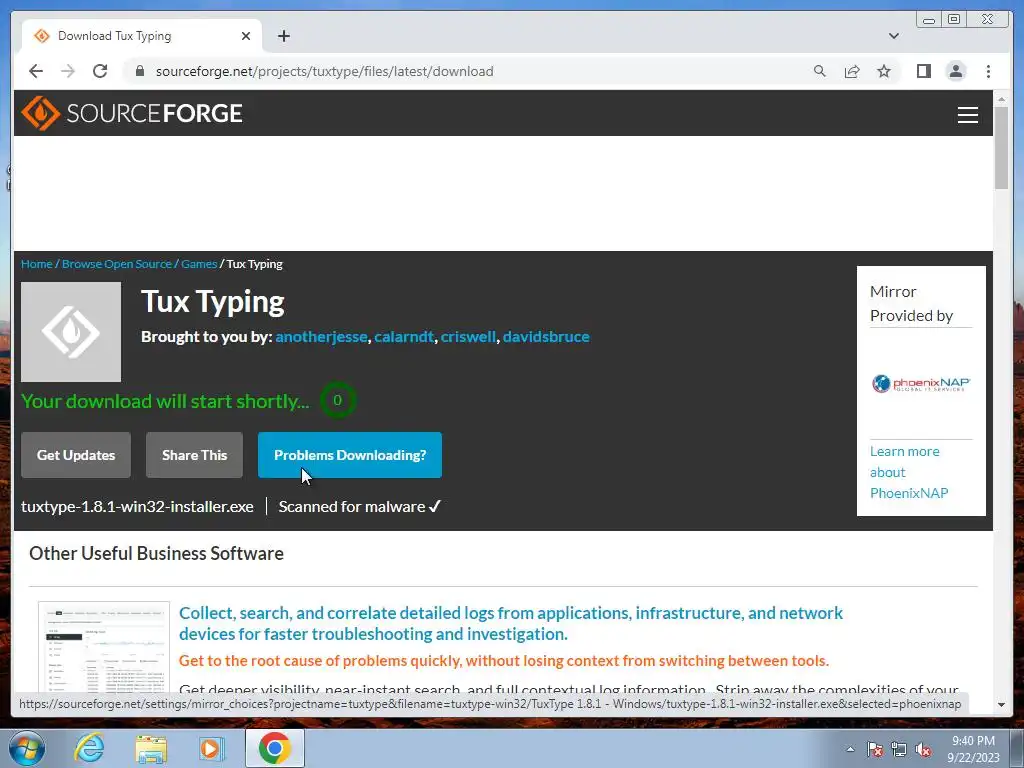Click the SourceForge logo
This screenshot has width=1024, height=768.
click(132, 113)
